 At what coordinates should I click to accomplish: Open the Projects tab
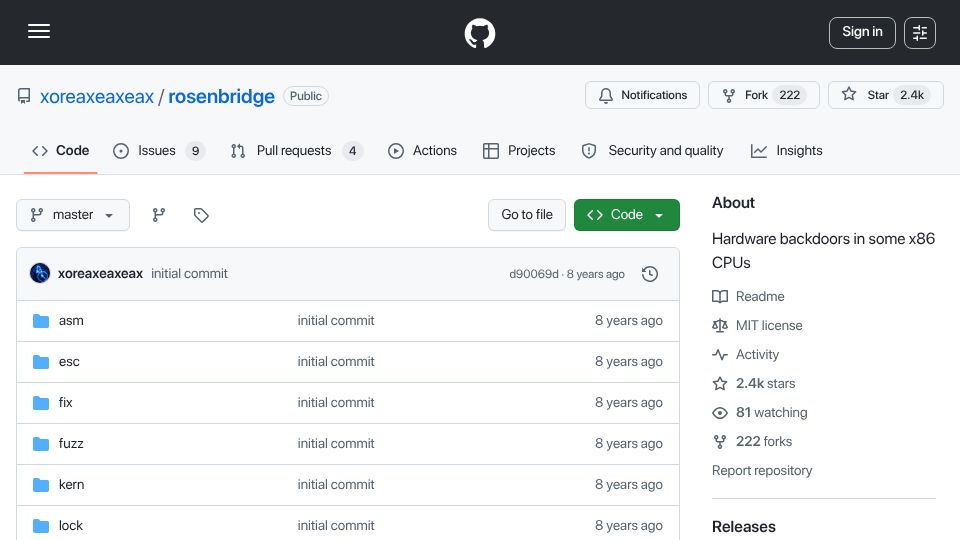[519, 151]
